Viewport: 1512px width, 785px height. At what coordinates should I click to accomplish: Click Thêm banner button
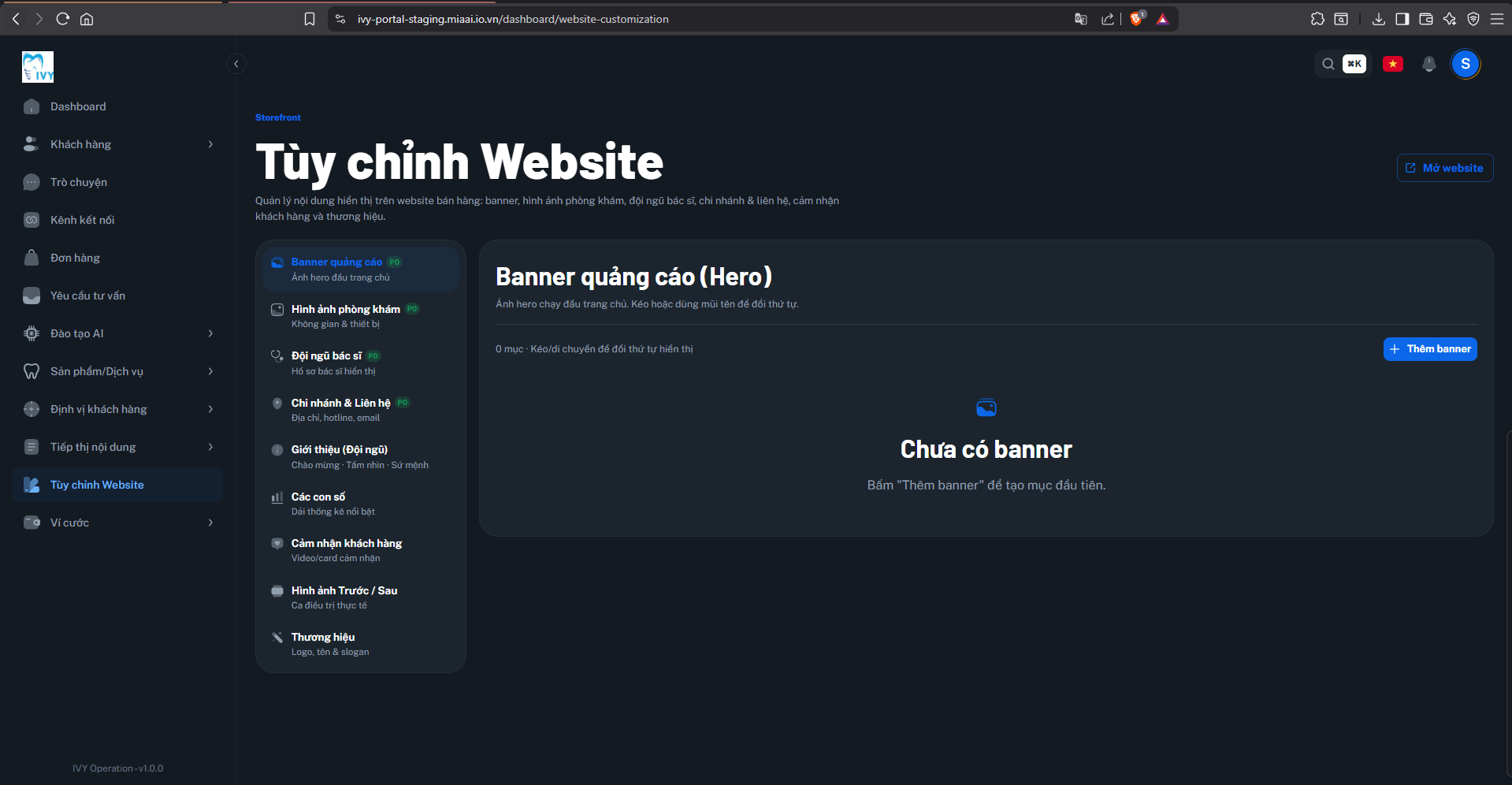[x=1430, y=349]
